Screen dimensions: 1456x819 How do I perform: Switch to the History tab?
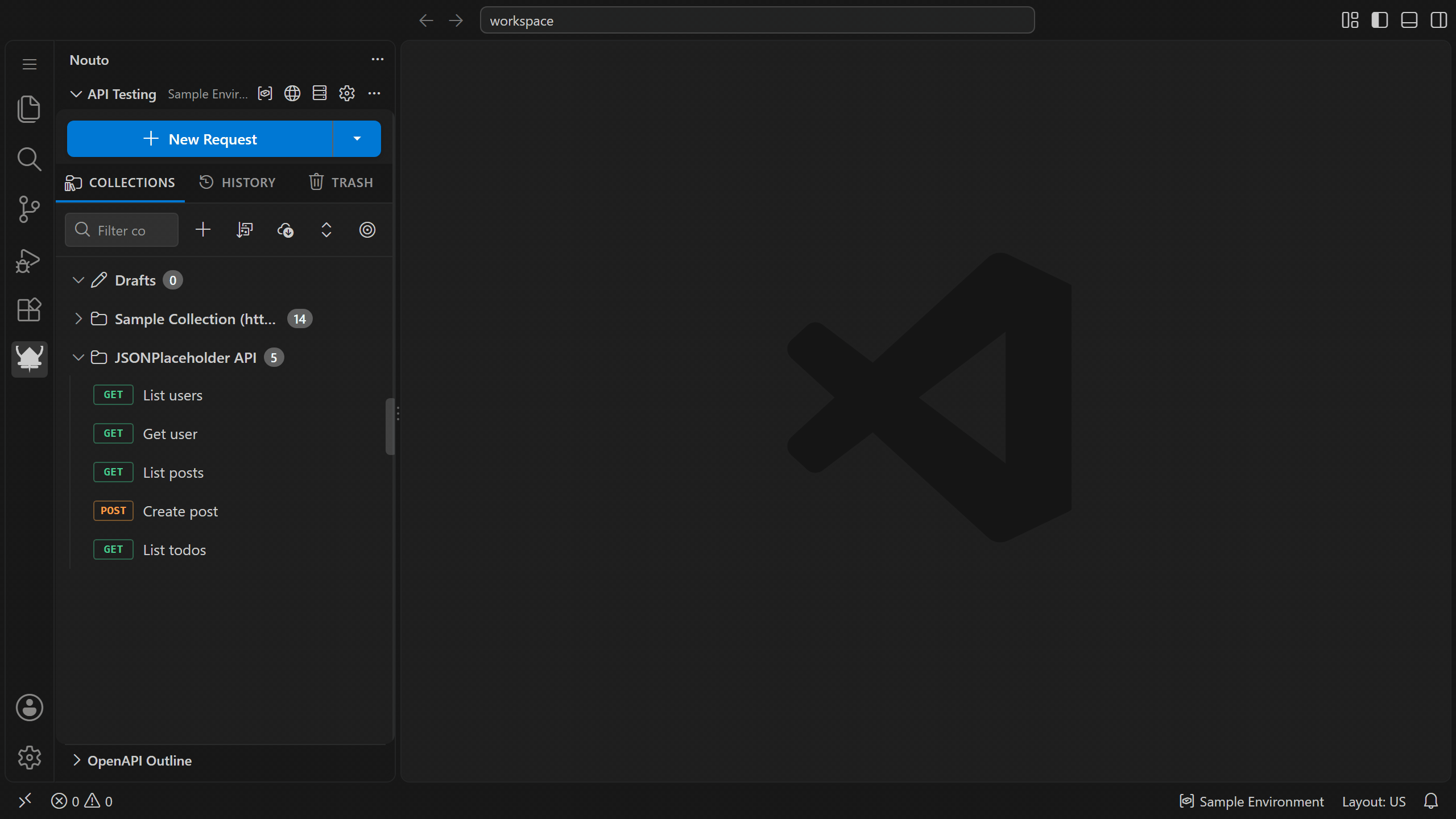pos(238,183)
